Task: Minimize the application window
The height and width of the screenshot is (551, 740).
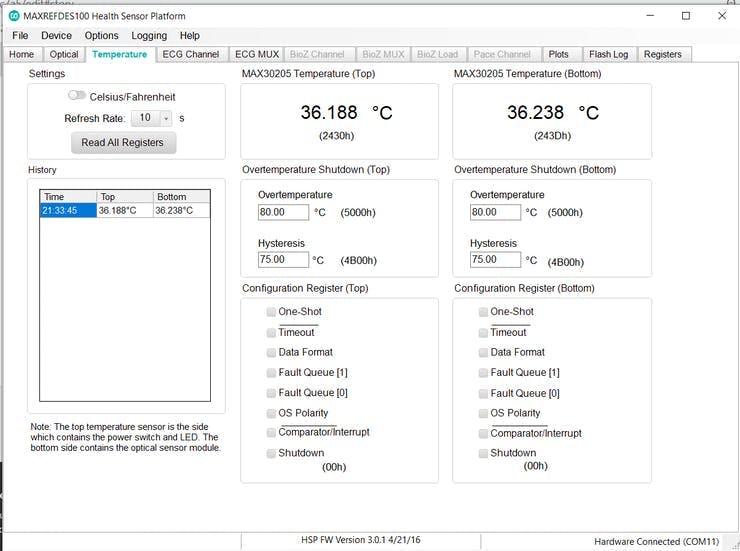Action: tap(649, 16)
